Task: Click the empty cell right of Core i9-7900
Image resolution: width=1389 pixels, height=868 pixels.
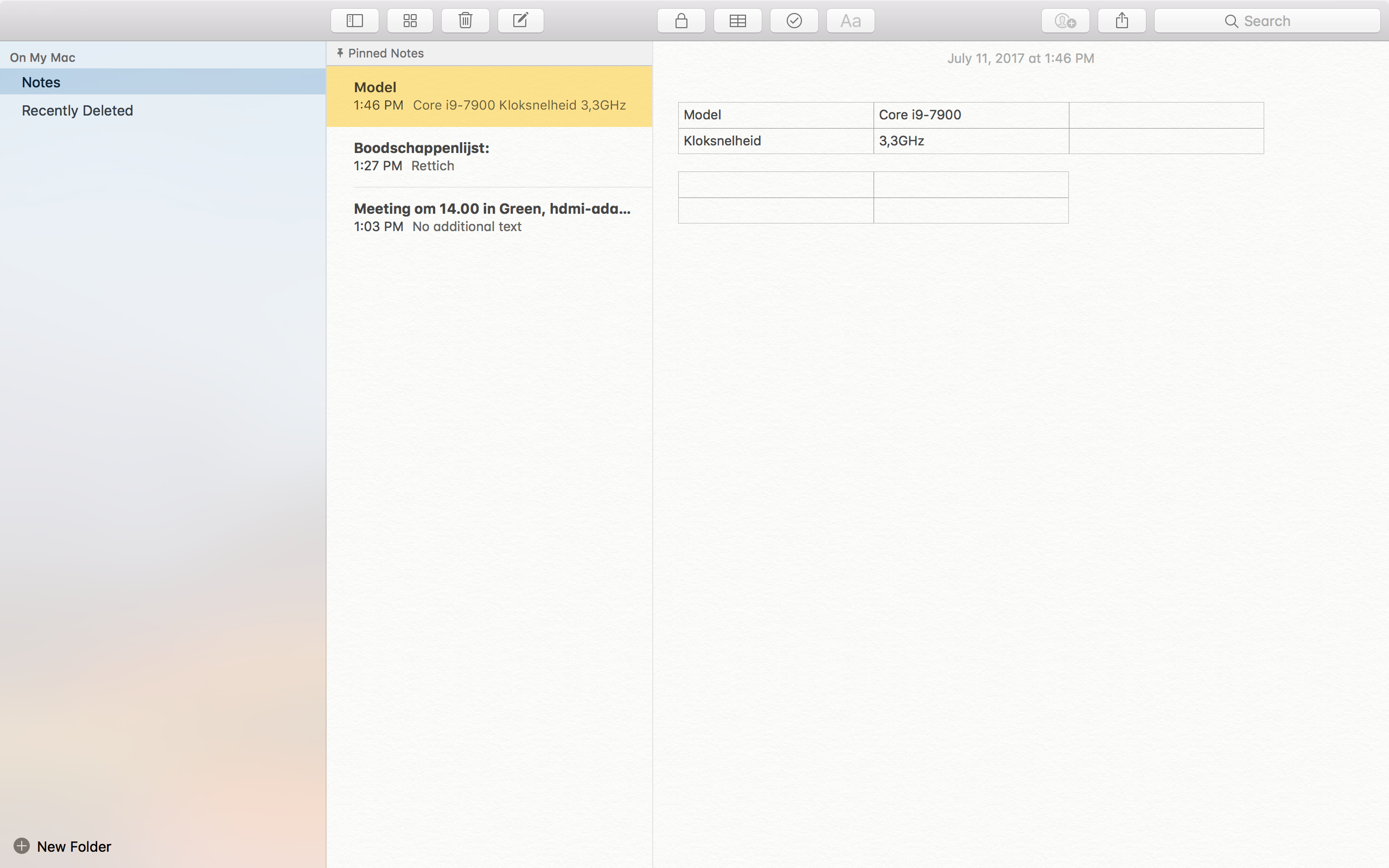Action: (x=1167, y=115)
